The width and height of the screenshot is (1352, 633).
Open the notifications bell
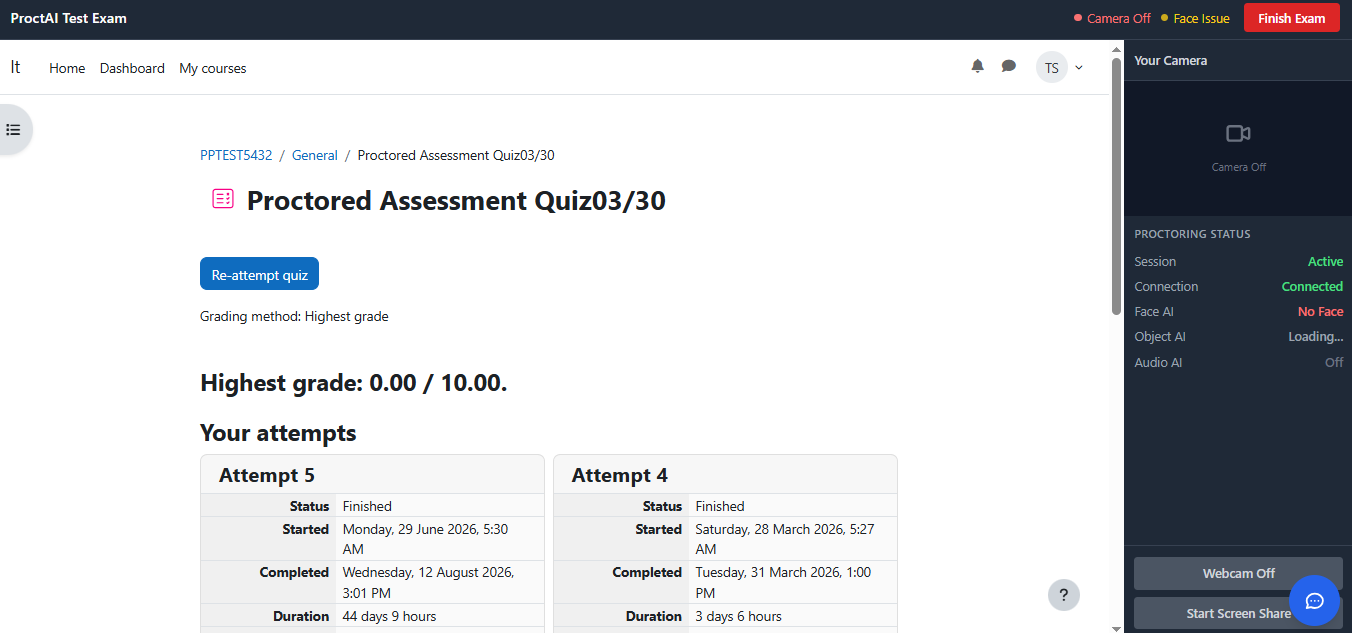[x=978, y=66]
